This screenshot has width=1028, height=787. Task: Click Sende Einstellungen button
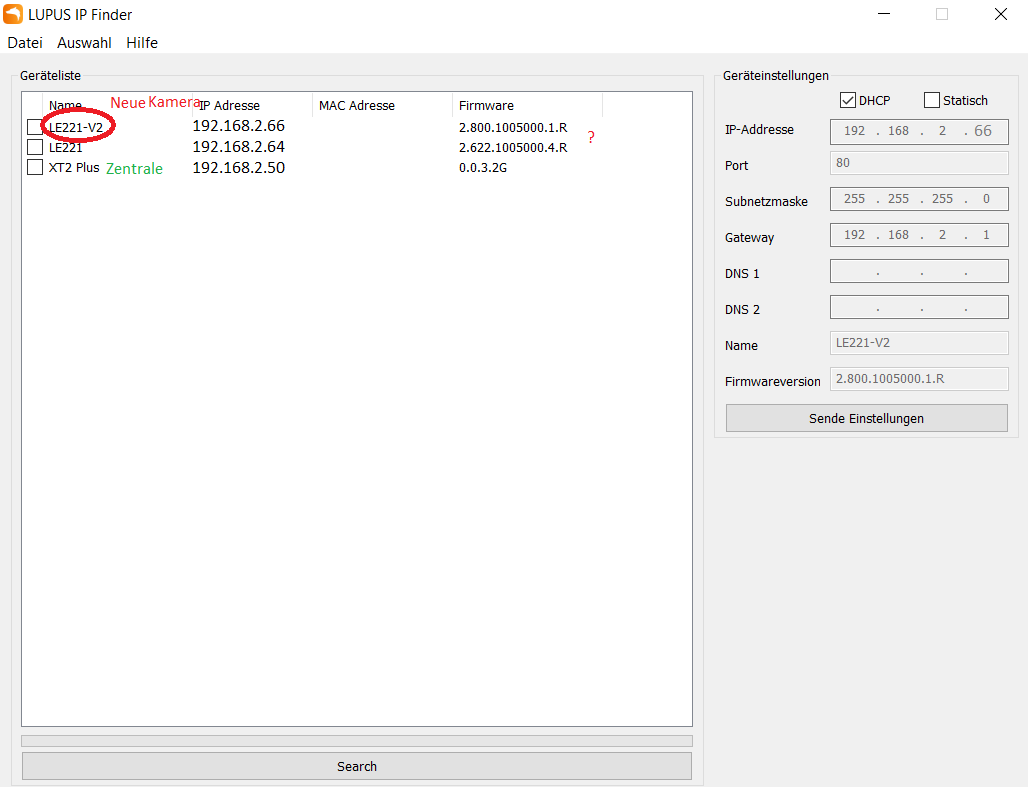coord(866,418)
